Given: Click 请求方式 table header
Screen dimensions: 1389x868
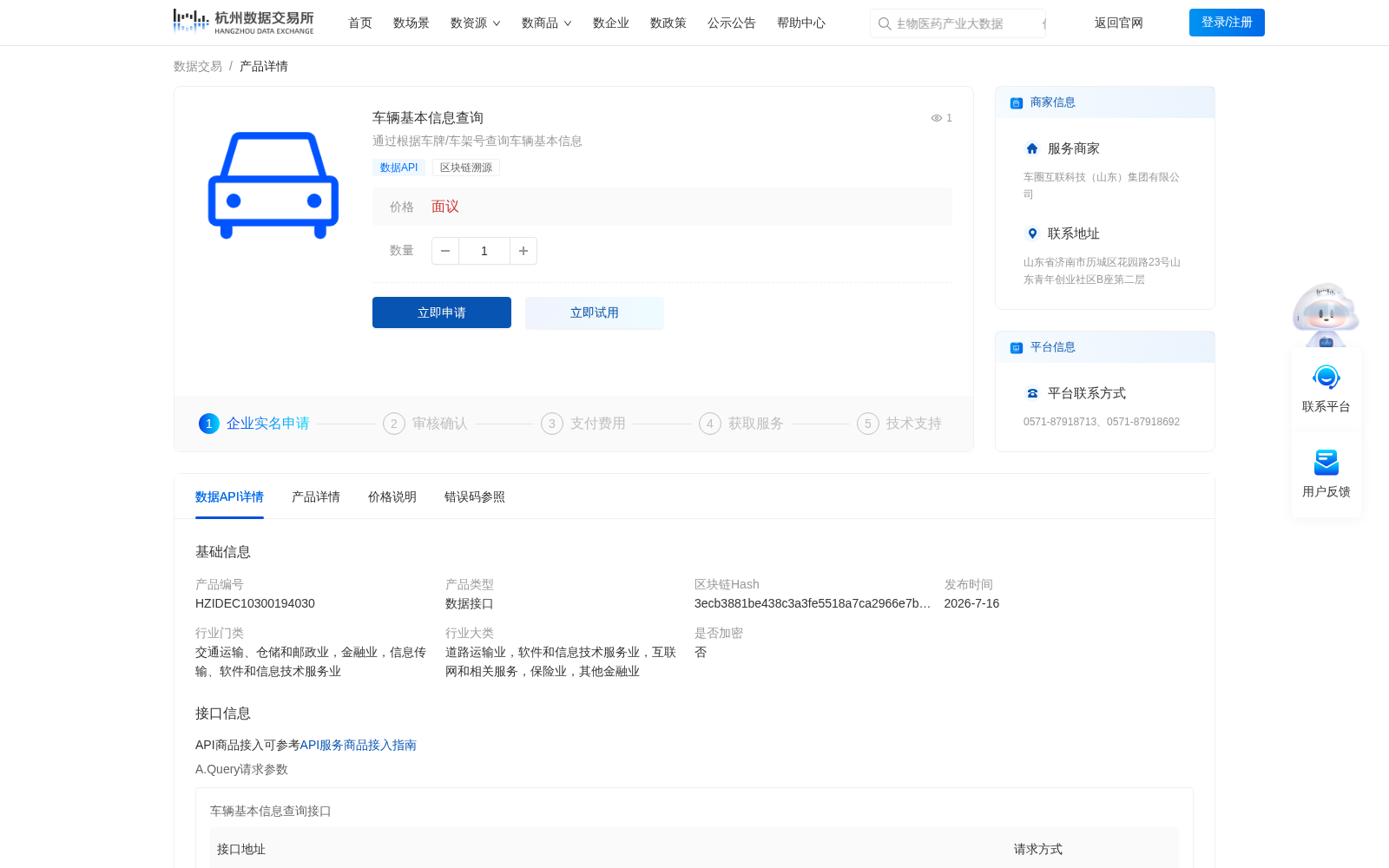Looking at the screenshot, I should point(1038,849).
